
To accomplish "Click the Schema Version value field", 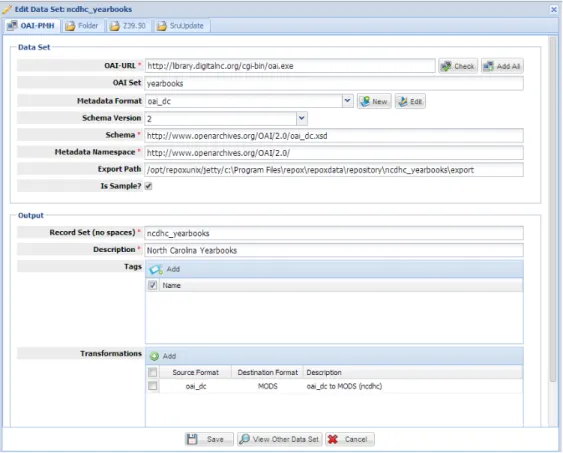I will [x=221, y=118].
